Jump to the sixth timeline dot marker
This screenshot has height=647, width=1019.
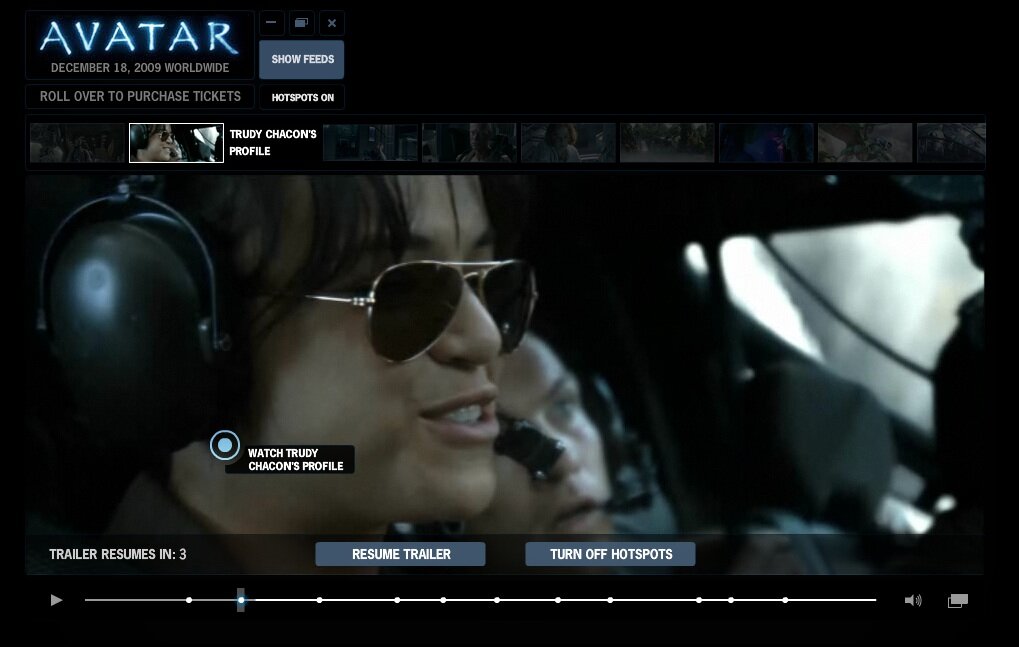(x=497, y=600)
